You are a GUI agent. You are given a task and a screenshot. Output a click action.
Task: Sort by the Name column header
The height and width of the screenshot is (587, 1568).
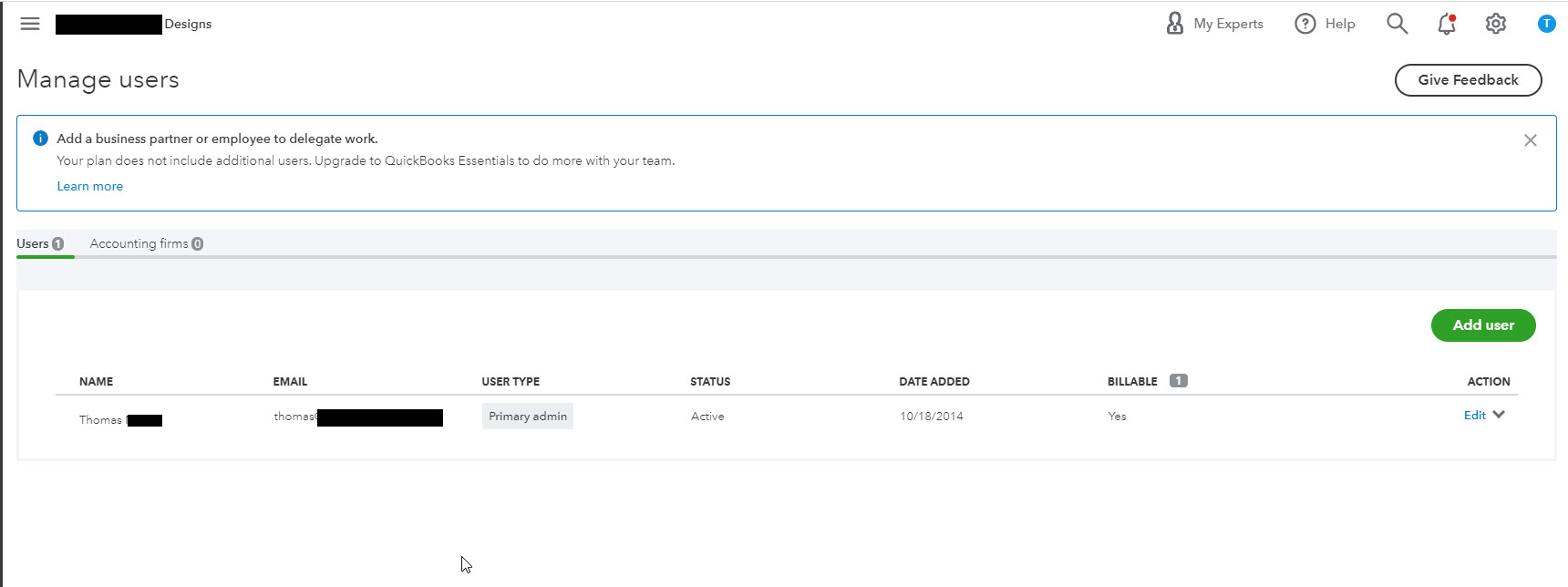coord(96,382)
